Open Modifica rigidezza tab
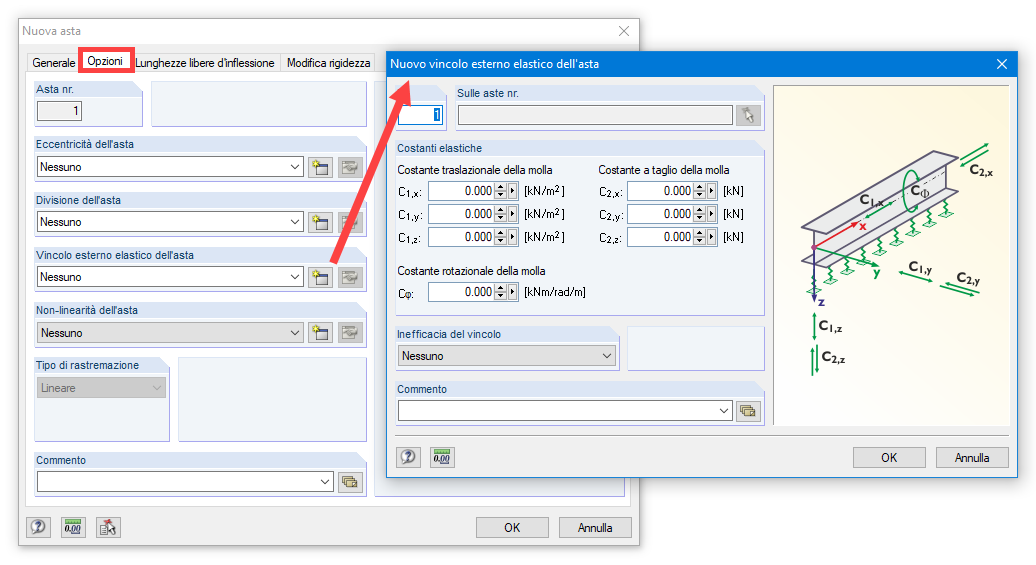The image size is (1036, 565). (x=328, y=63)
